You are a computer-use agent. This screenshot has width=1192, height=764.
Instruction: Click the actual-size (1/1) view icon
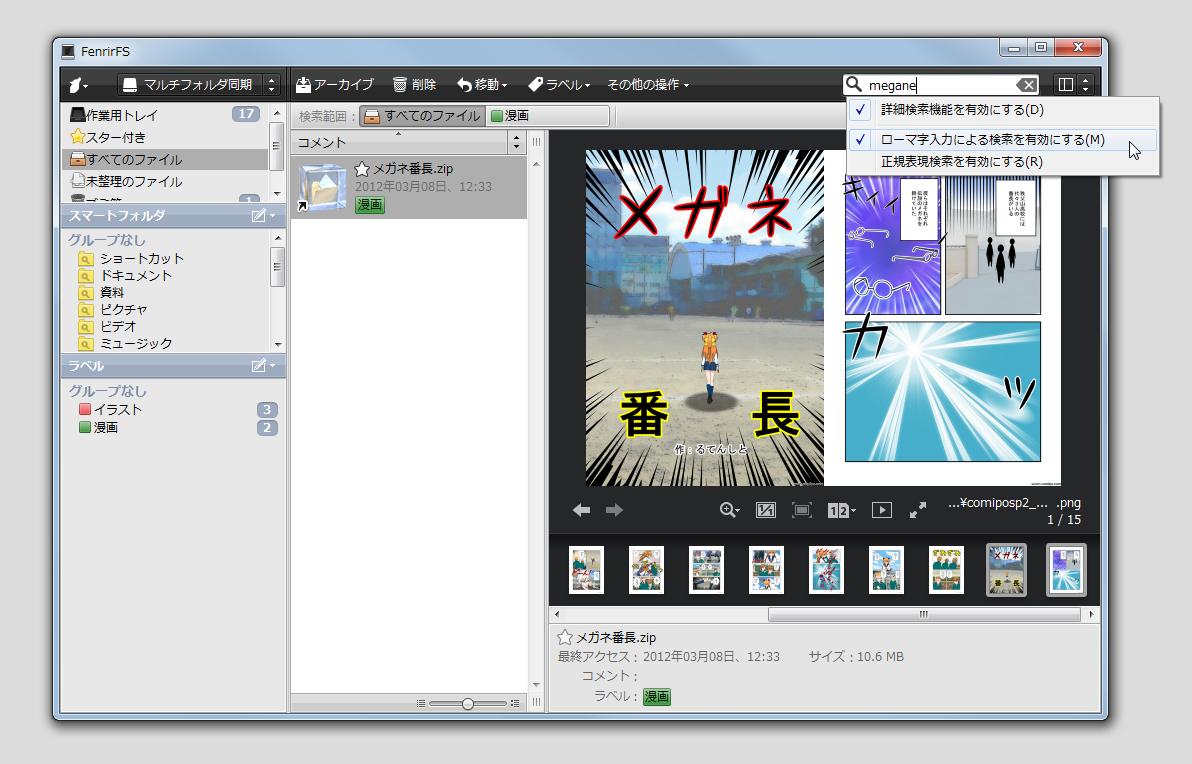(765, 510)
